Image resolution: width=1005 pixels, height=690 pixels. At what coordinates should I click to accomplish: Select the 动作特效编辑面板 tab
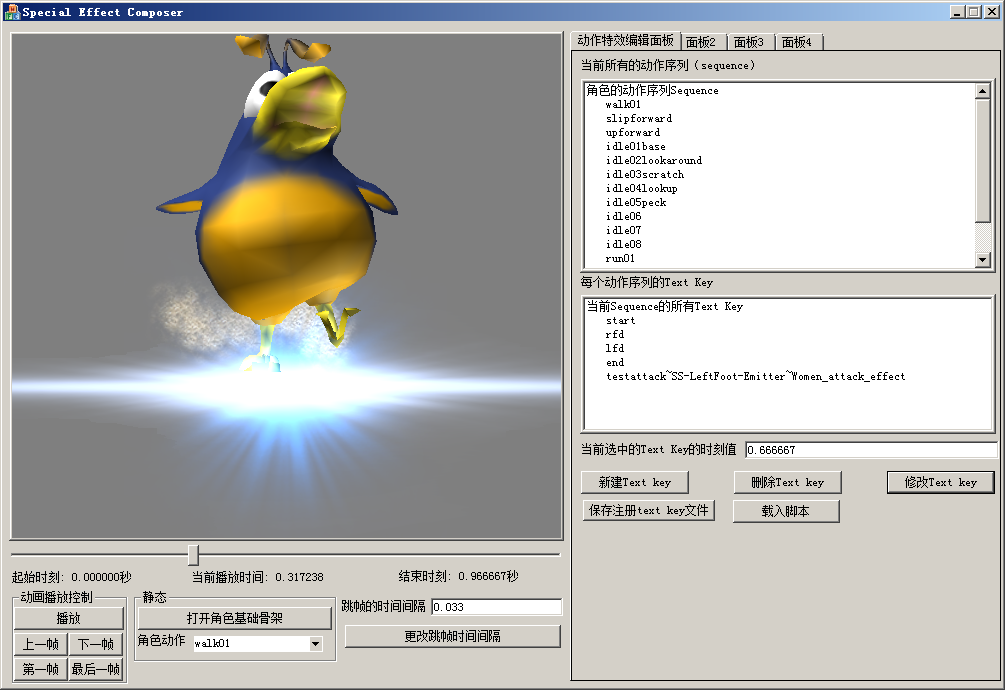pos(626,40)
